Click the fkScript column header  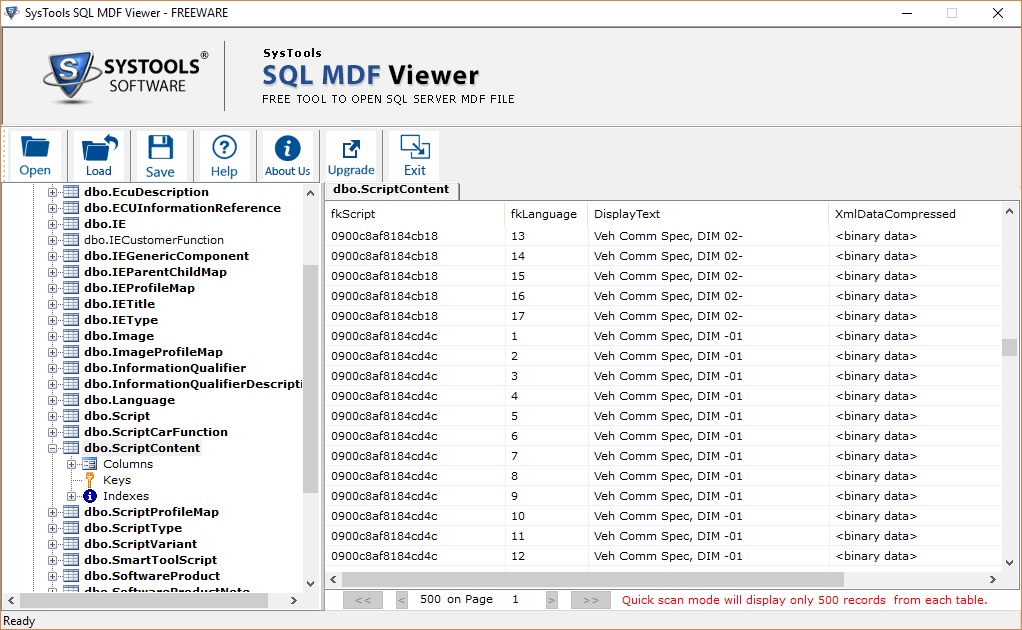pos(415,214)
